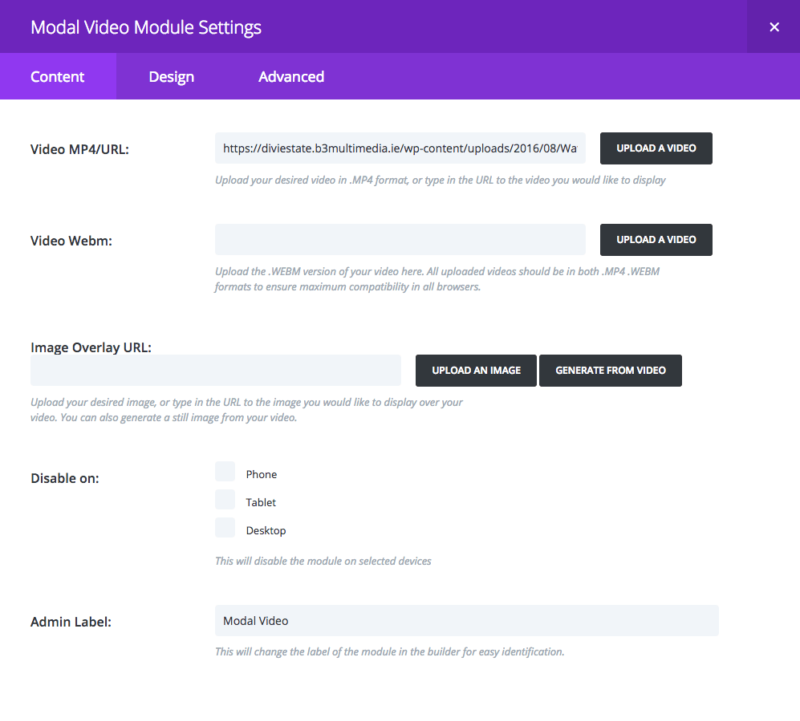
Task: Click the Admin Label input field
Action: pyautogui.click(x=467, y=620)
